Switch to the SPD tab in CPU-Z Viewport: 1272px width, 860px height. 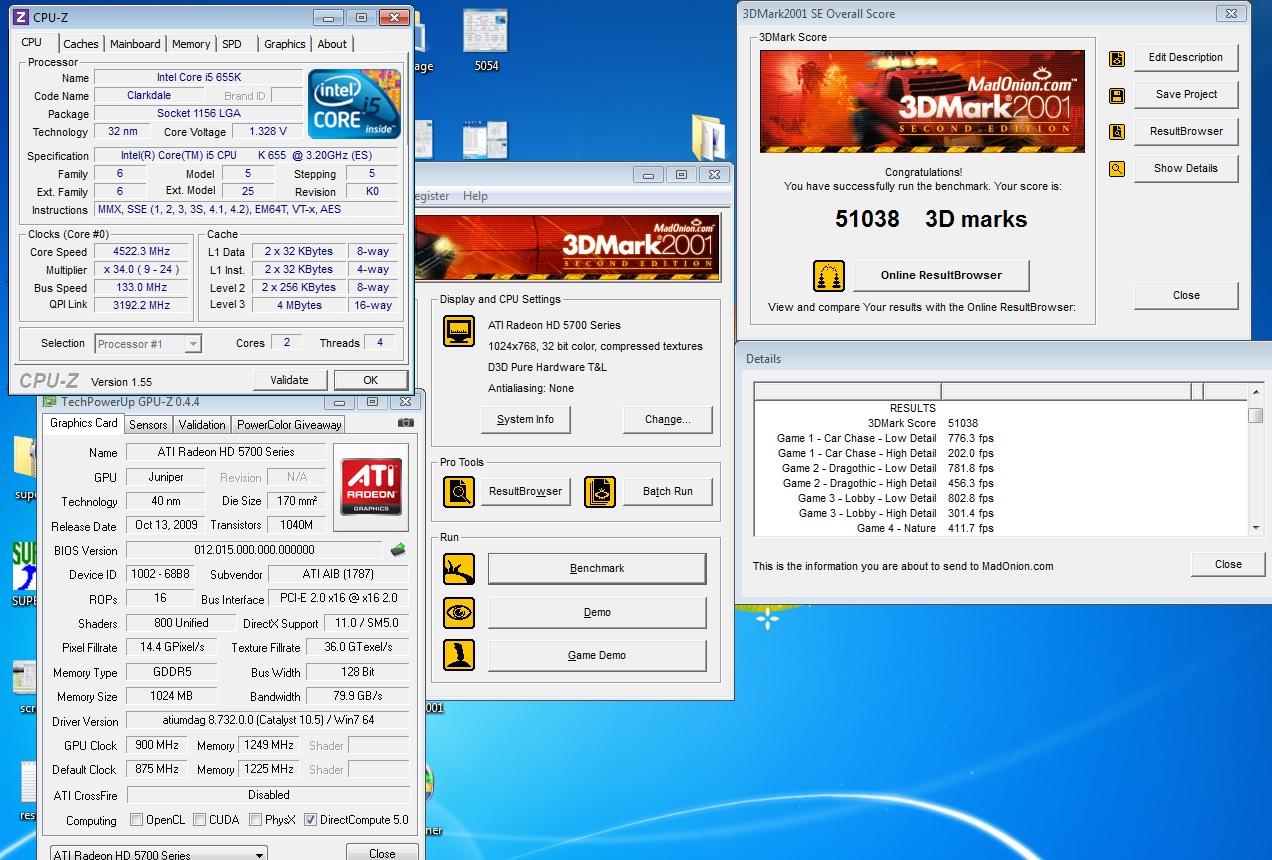click(x=232, y=44)
